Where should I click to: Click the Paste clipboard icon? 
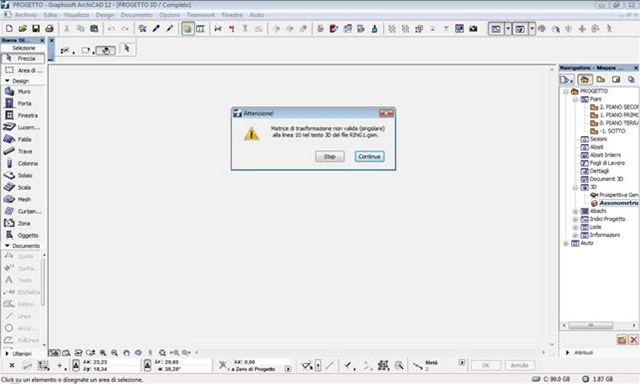pyautogui.click(x=94, y=29)
